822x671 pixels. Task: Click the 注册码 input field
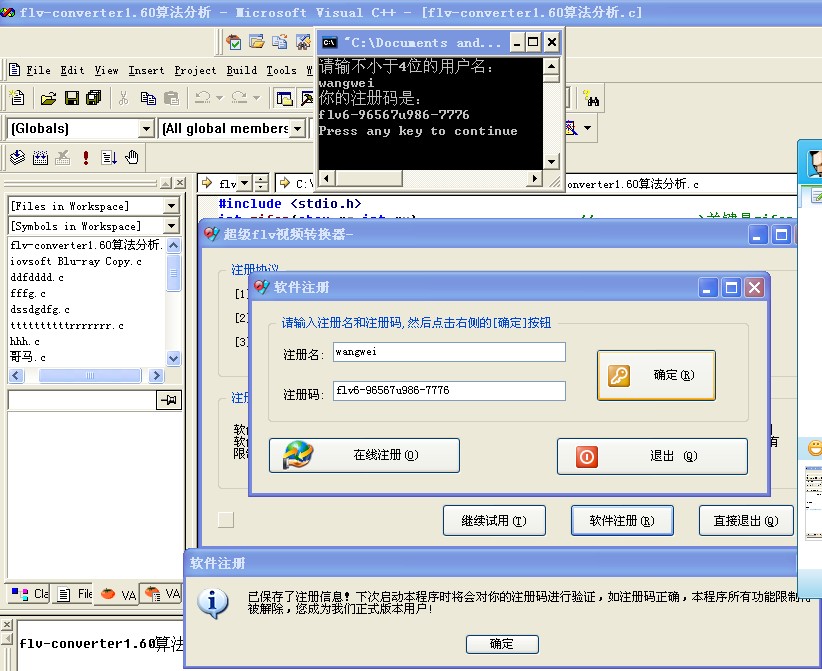click(449, 391)
